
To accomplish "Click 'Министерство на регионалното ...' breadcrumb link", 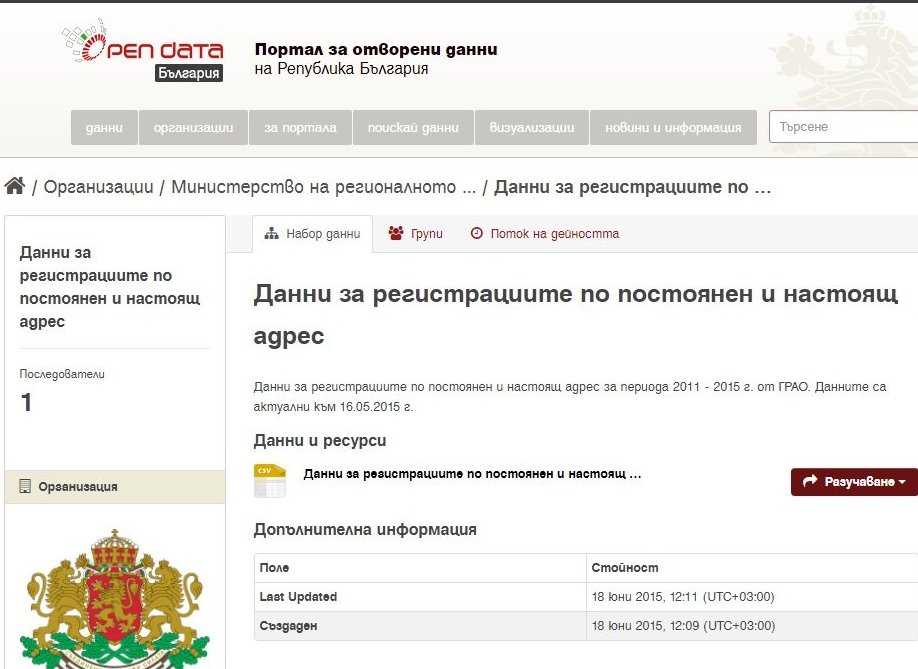I will coord(323,187).
